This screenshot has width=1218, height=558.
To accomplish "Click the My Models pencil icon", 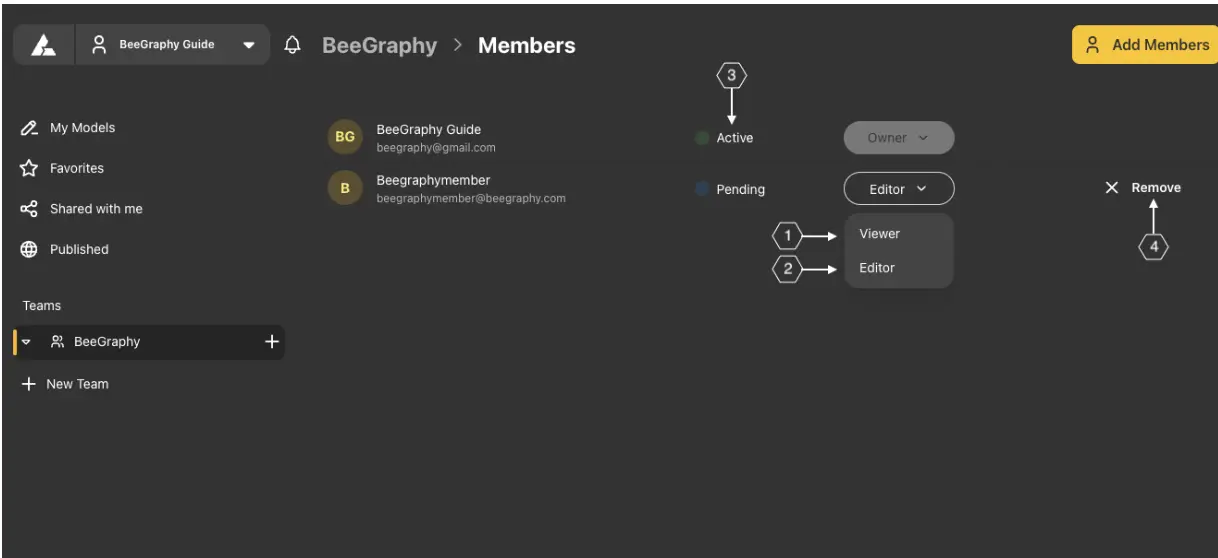I will coord(29,128).
